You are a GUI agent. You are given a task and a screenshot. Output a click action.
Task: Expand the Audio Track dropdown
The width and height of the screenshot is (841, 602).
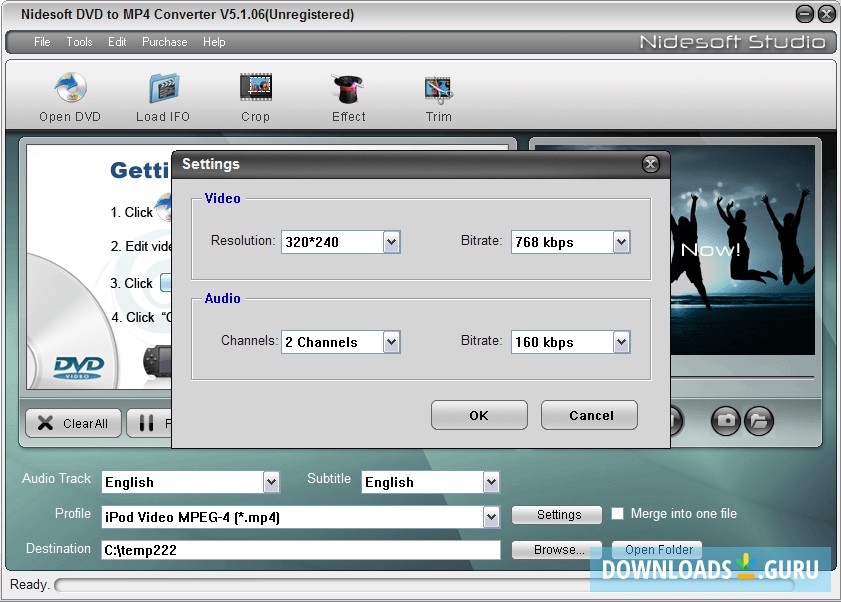(x=271, y=482)
